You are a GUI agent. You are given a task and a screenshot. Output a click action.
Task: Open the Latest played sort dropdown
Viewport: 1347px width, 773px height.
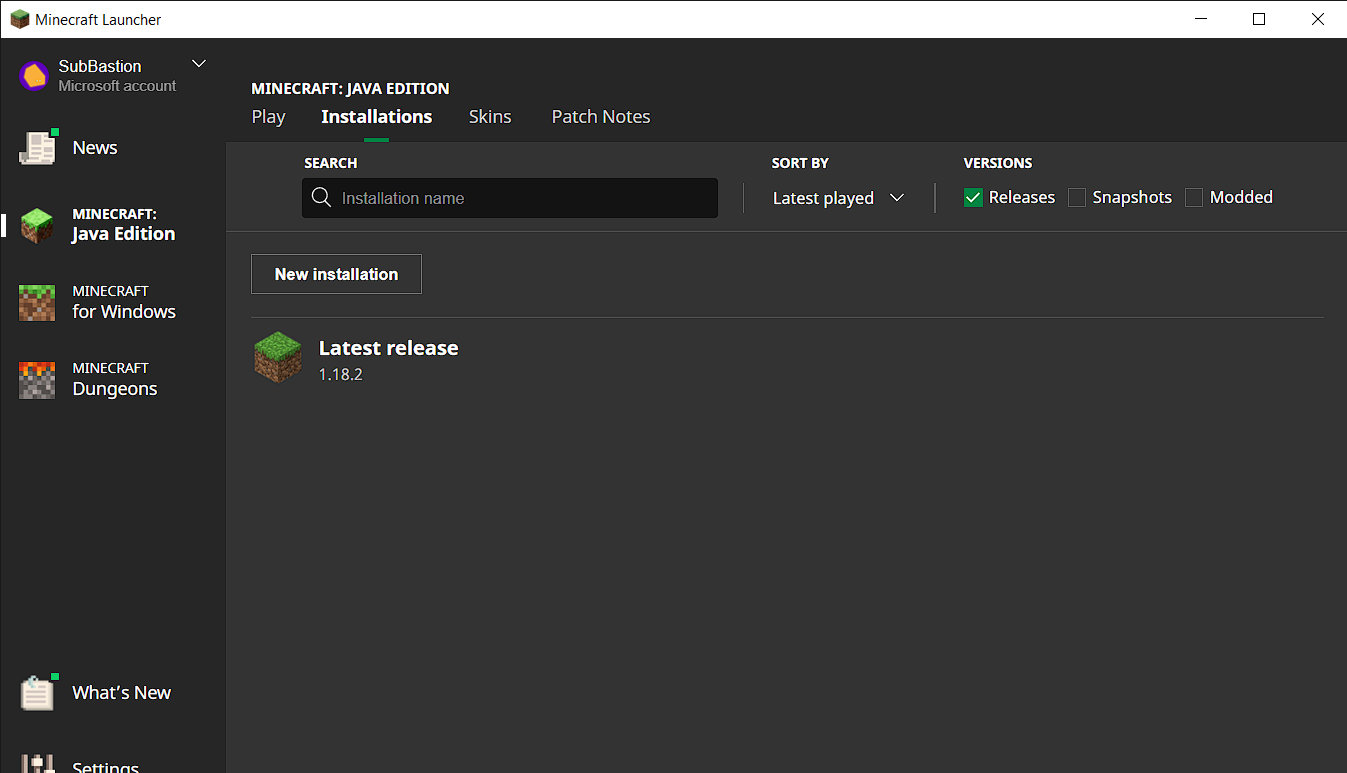tap(838, 198)
